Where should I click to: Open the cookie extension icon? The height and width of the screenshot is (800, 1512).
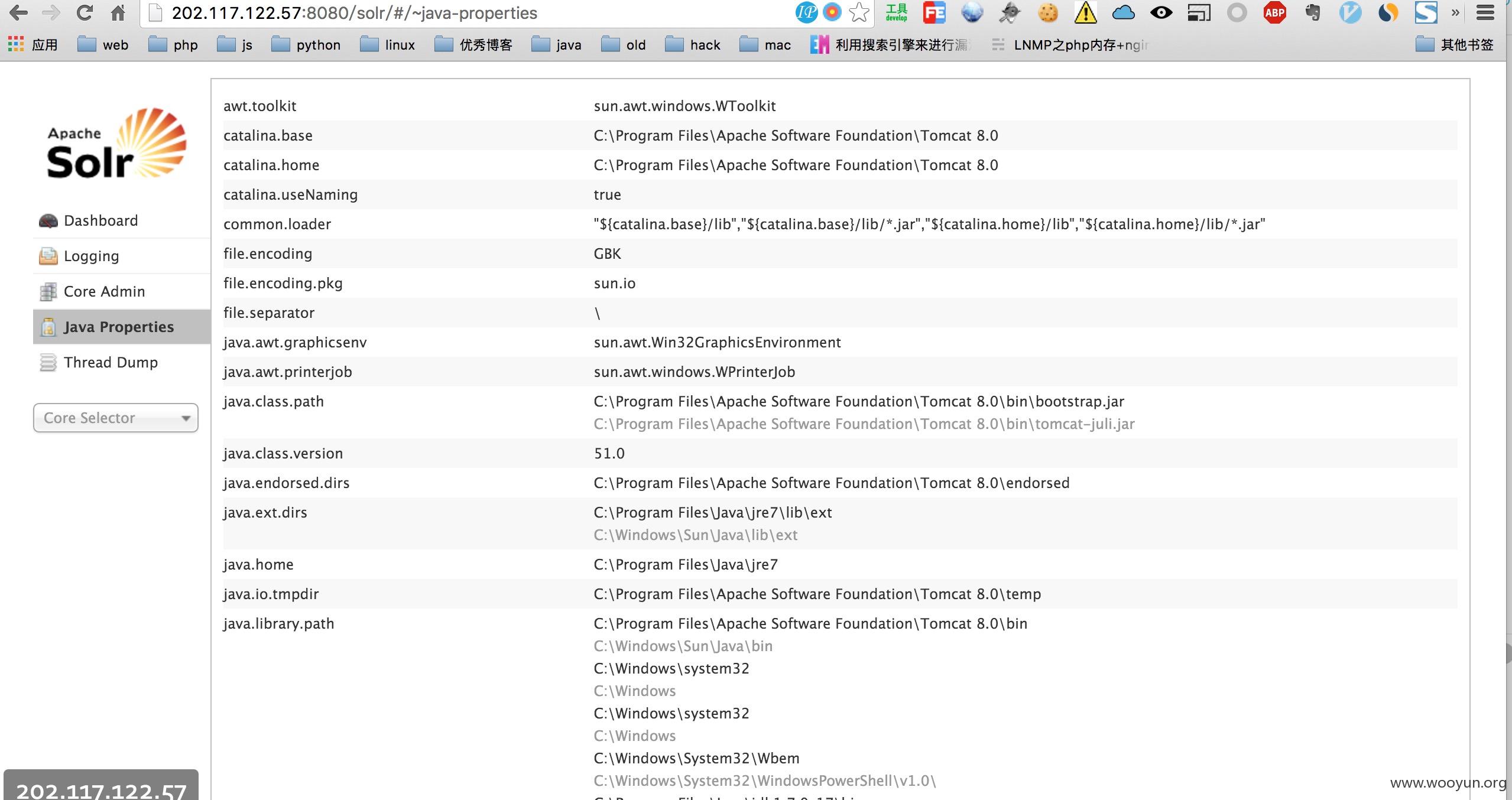click(1048, 12)
